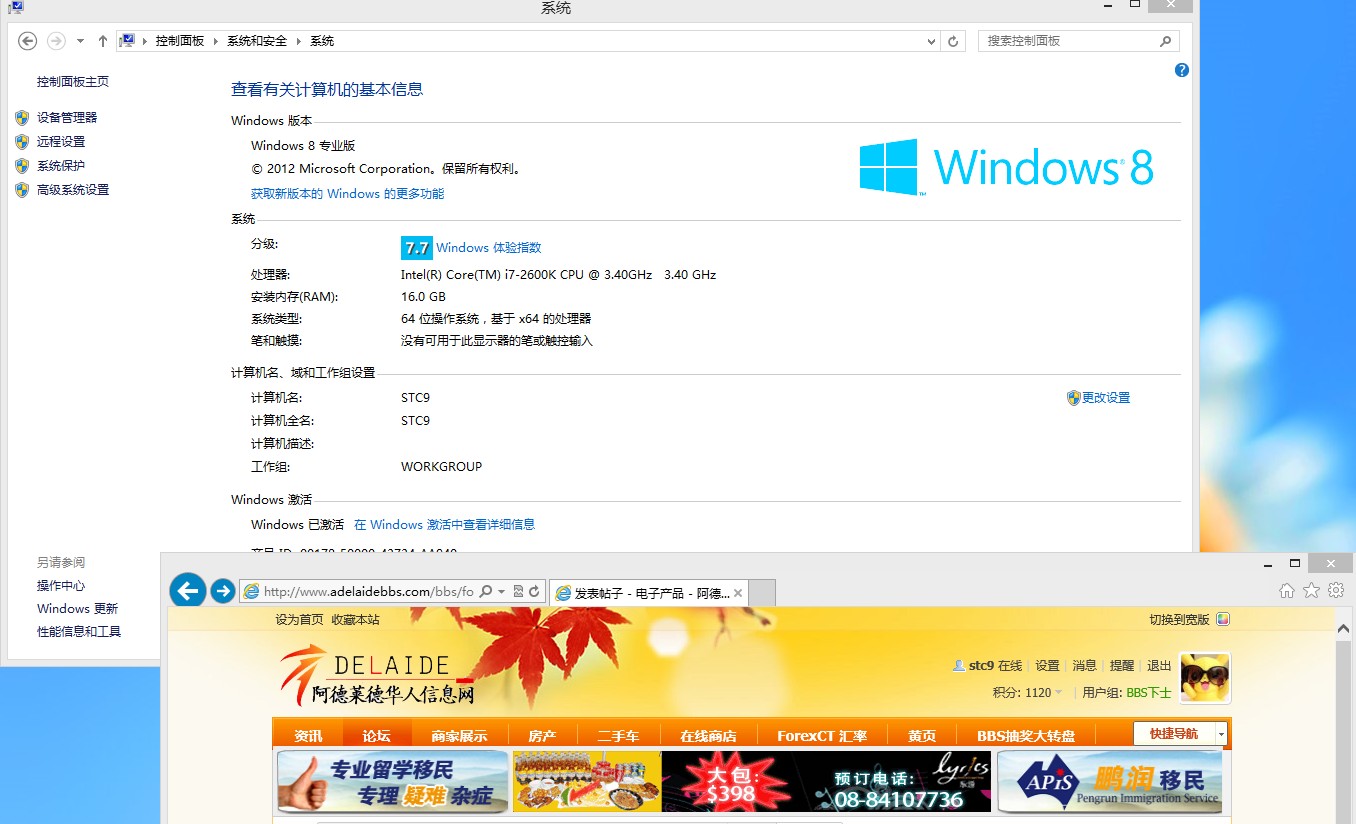The image size is (1356, 824).
Task: Click the 7.7 experience index score badge
Action: 416,248
